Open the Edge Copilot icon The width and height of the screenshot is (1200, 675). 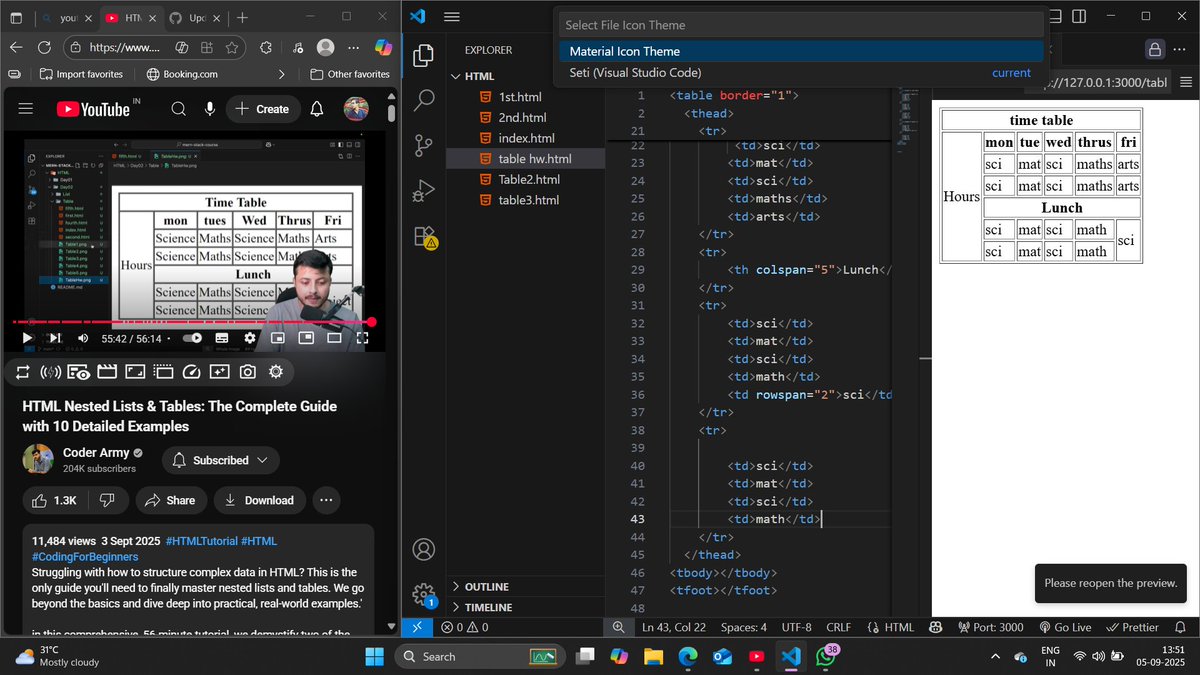click(383, 47)
